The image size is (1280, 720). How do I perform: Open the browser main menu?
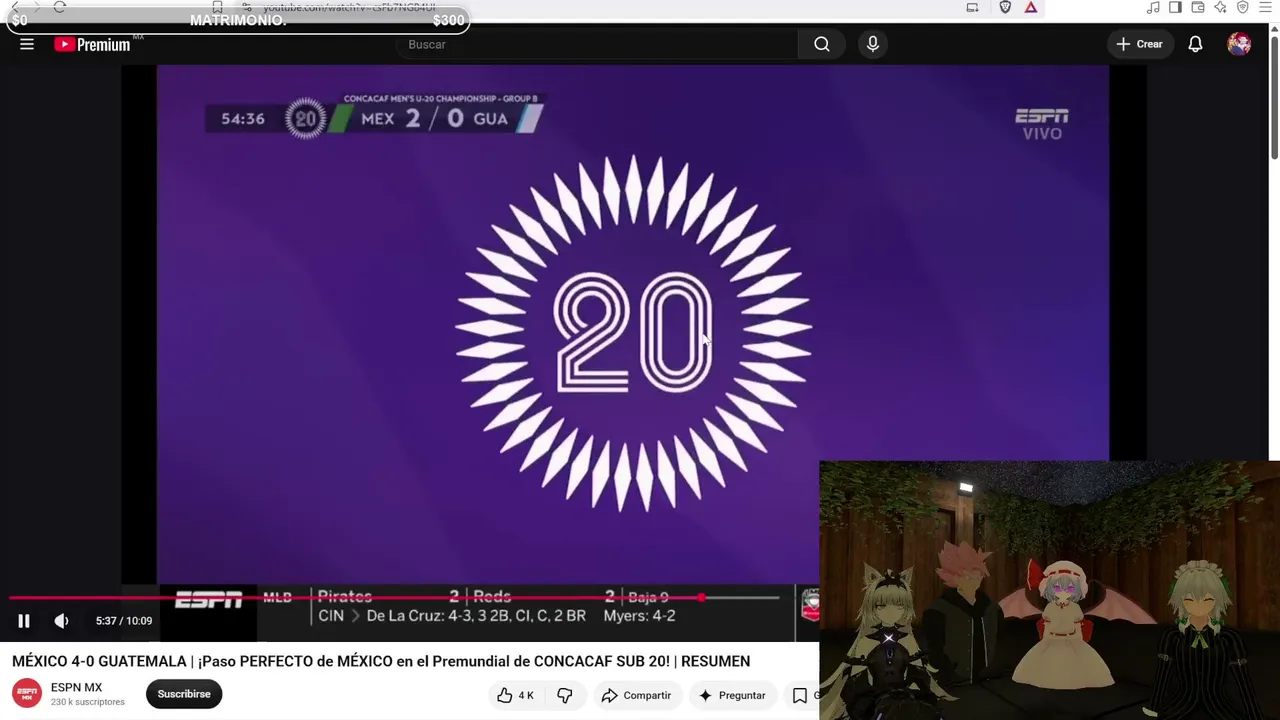click(x=1265, y=7)
